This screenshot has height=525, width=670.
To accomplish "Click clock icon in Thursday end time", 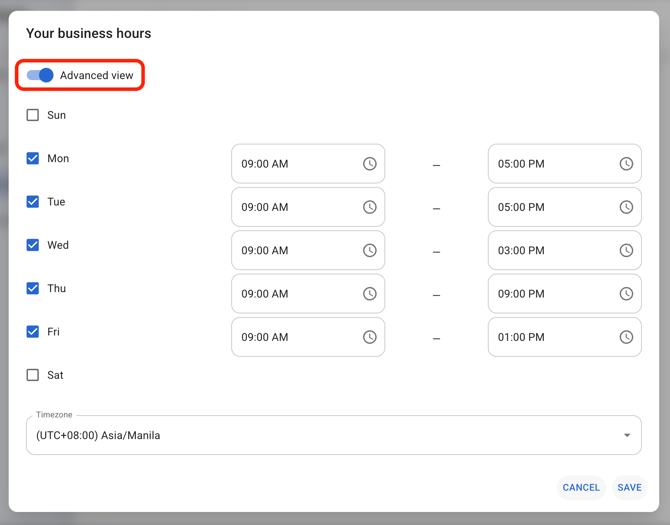I will (626, 294).
